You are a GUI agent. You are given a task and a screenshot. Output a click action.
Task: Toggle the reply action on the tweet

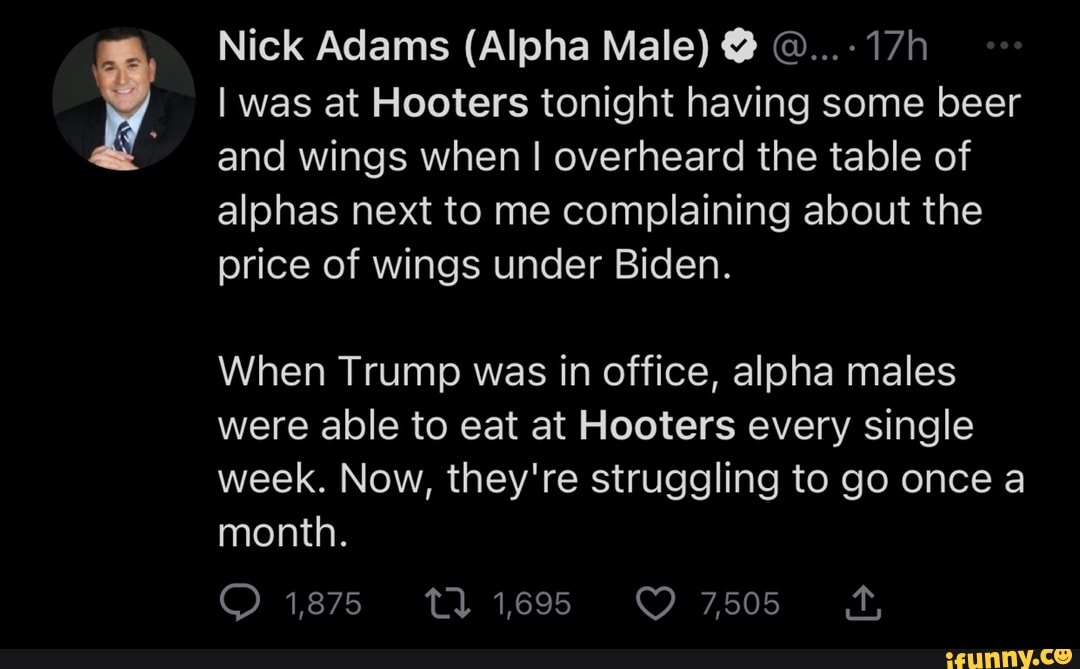pyautogui.click(x=240, y=602)
